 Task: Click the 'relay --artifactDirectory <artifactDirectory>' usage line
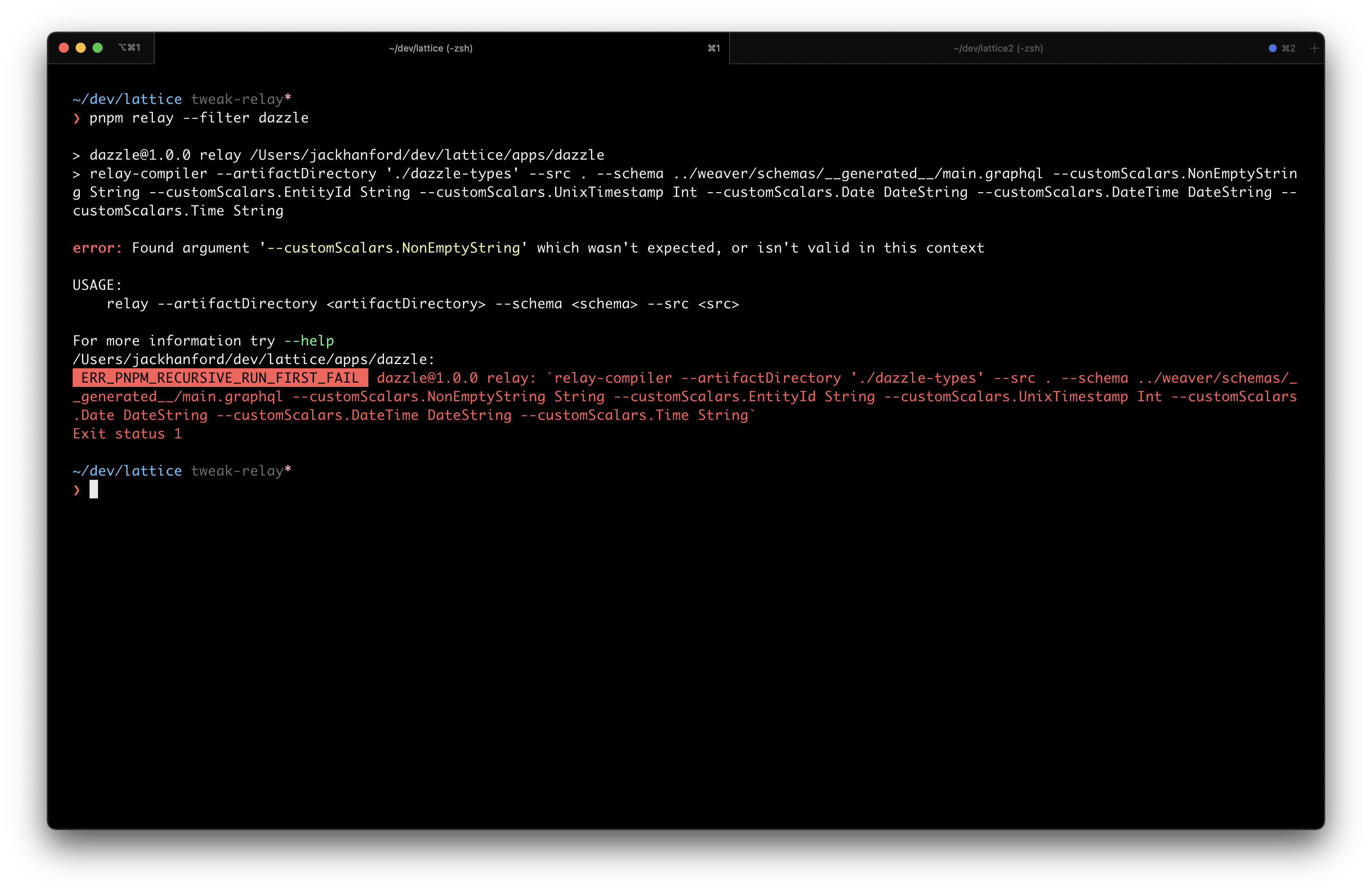coord(422,304)
